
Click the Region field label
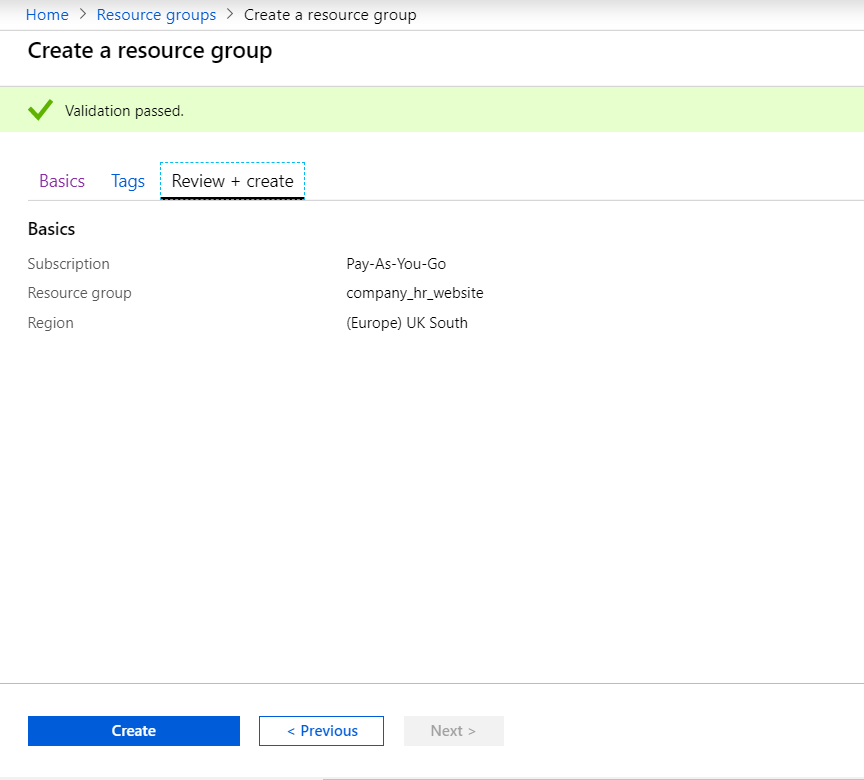[51, 323]
